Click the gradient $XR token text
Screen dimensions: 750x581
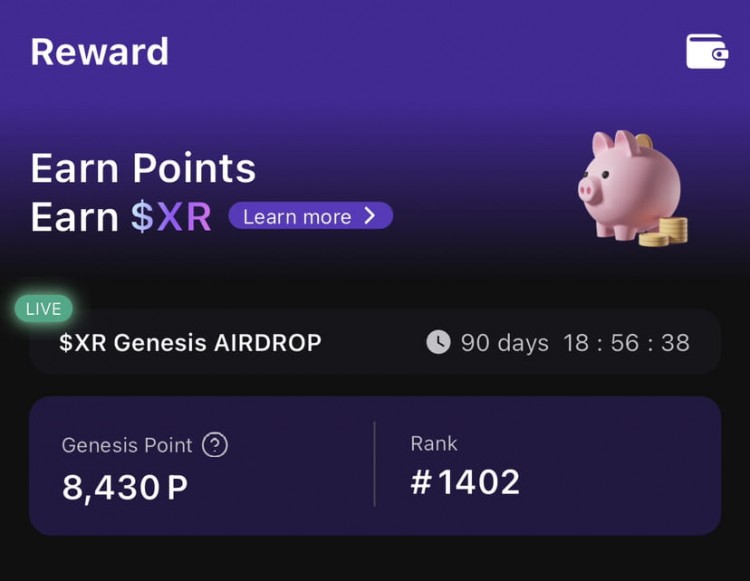pyautogui.click(x=171, y=217)
